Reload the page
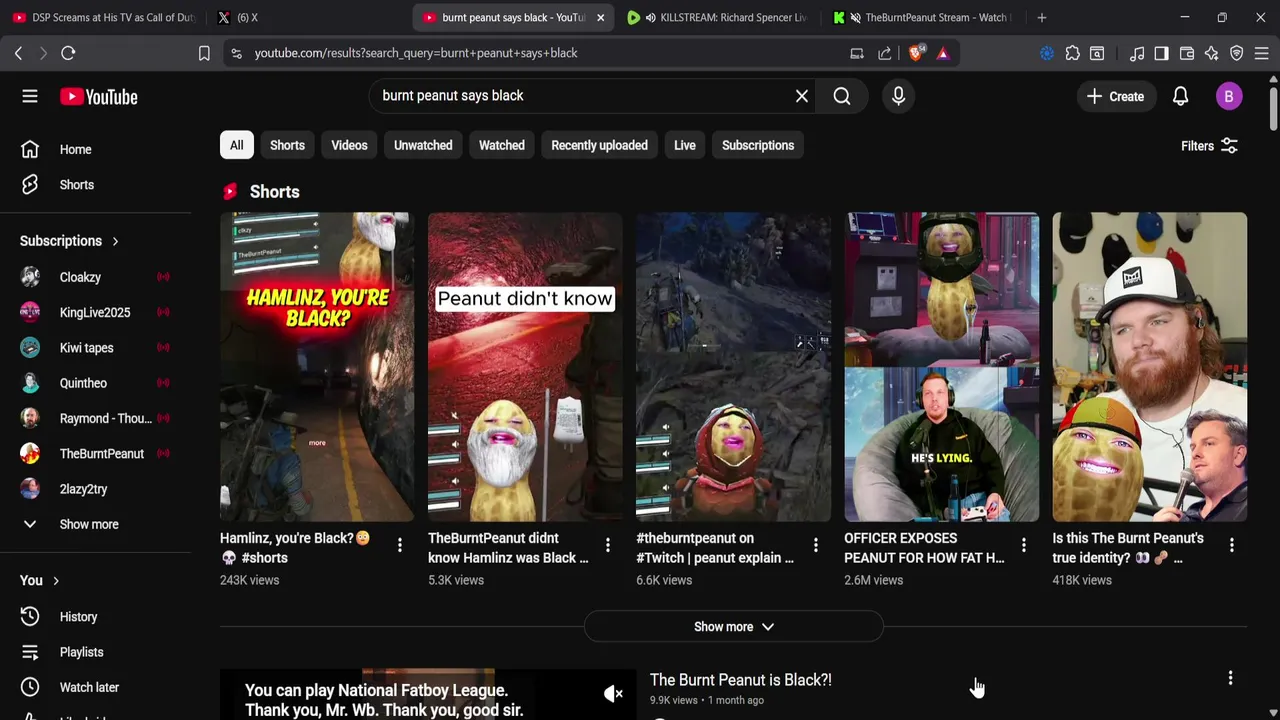Image resolution: width=1280 pixels, height=720 pixels. pos(68,53)
